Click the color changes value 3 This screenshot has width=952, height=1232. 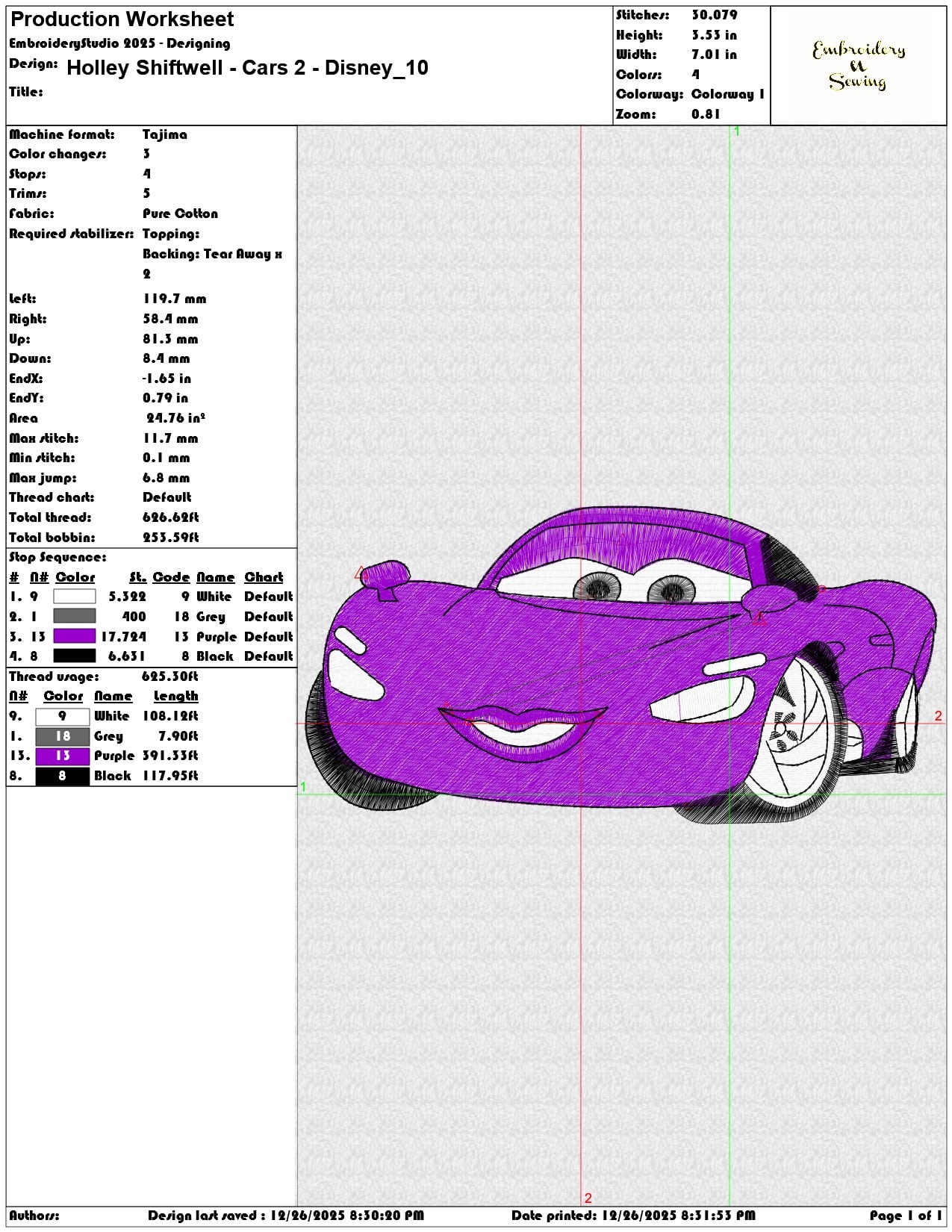[x=146, y=154]
